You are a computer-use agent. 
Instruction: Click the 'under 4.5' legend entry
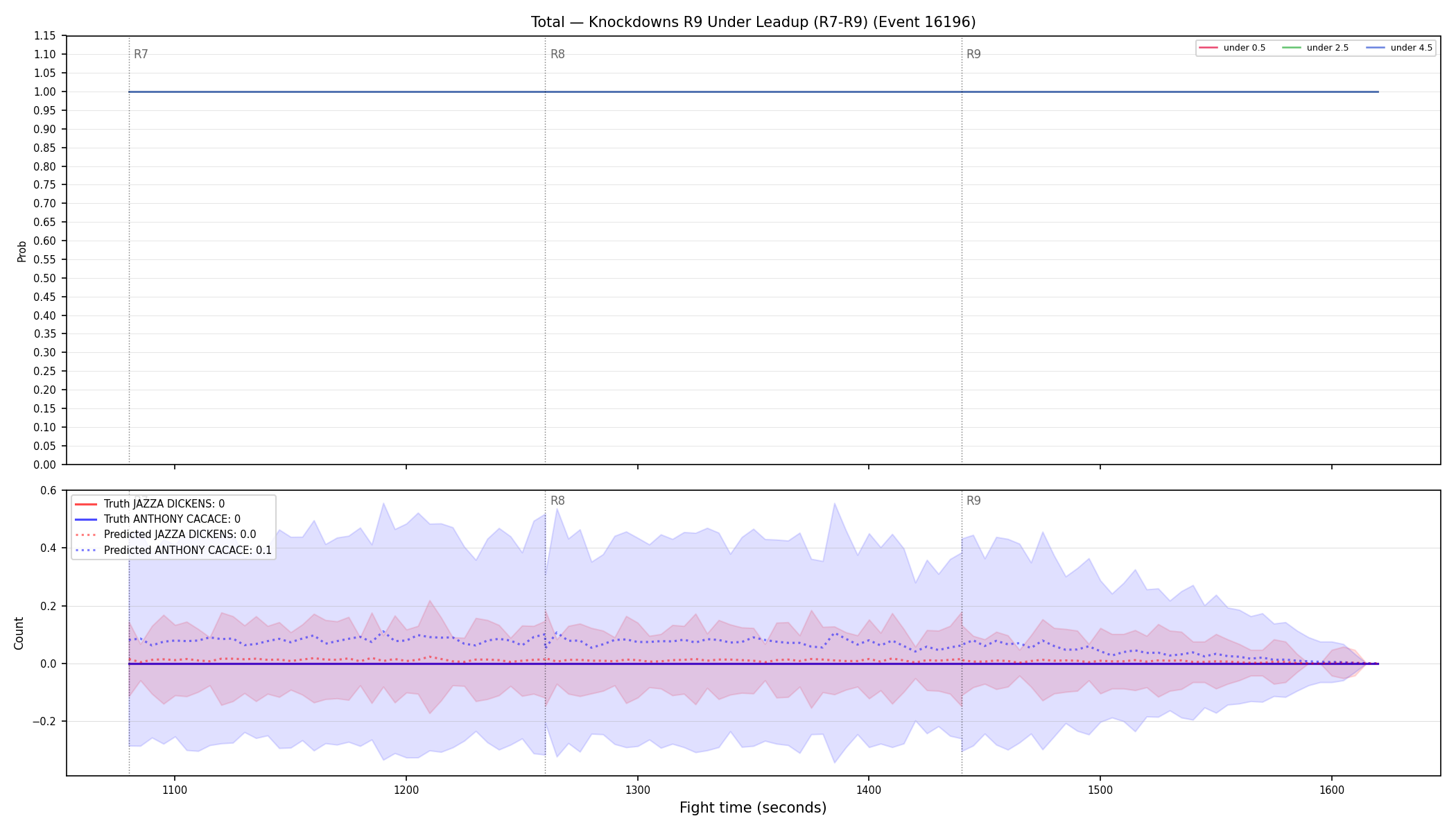click(x=1399, y=48)
